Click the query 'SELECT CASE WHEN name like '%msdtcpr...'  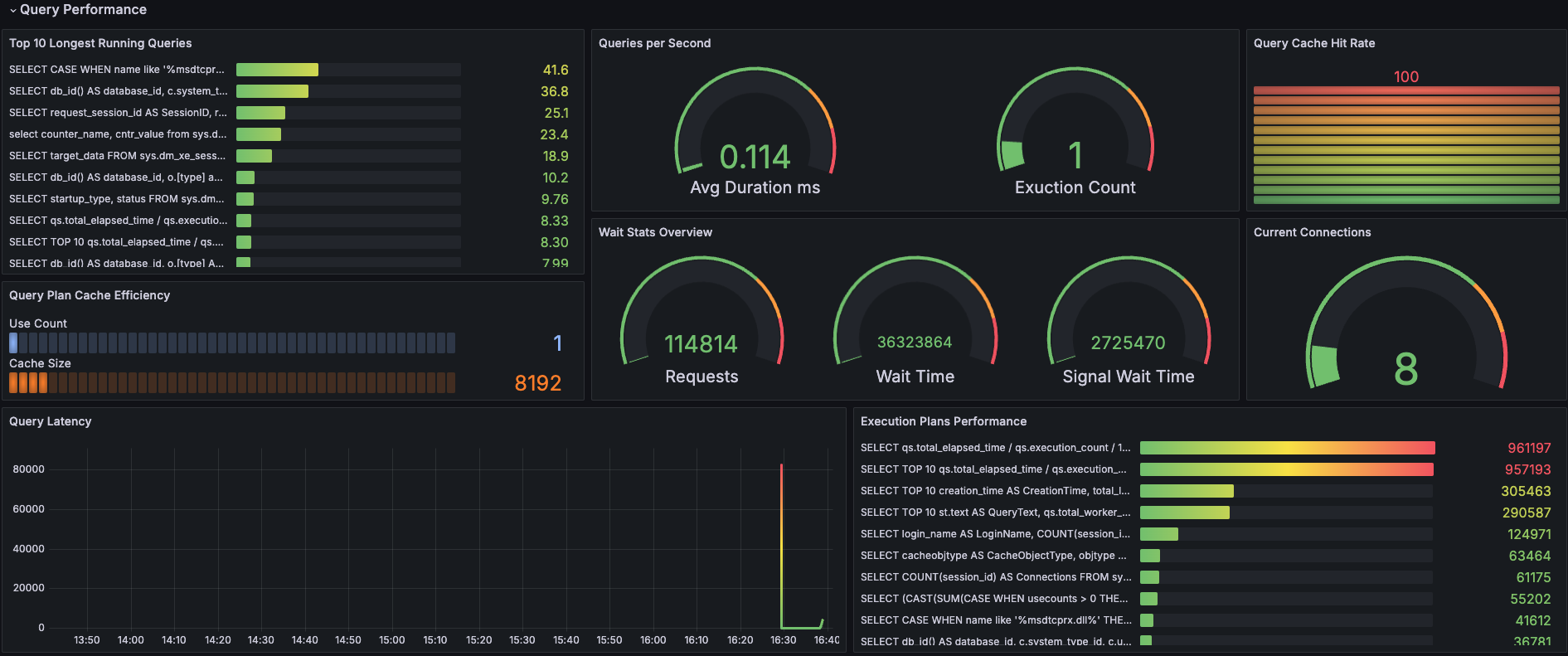pyautogui.click(x=117, y=70)
